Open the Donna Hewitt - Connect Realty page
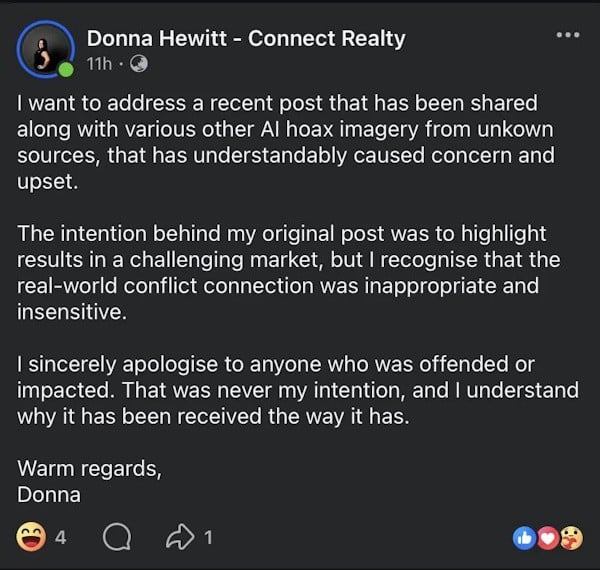Image resolution: width=600 pixels, height=570 pixels. click(246, 38)
